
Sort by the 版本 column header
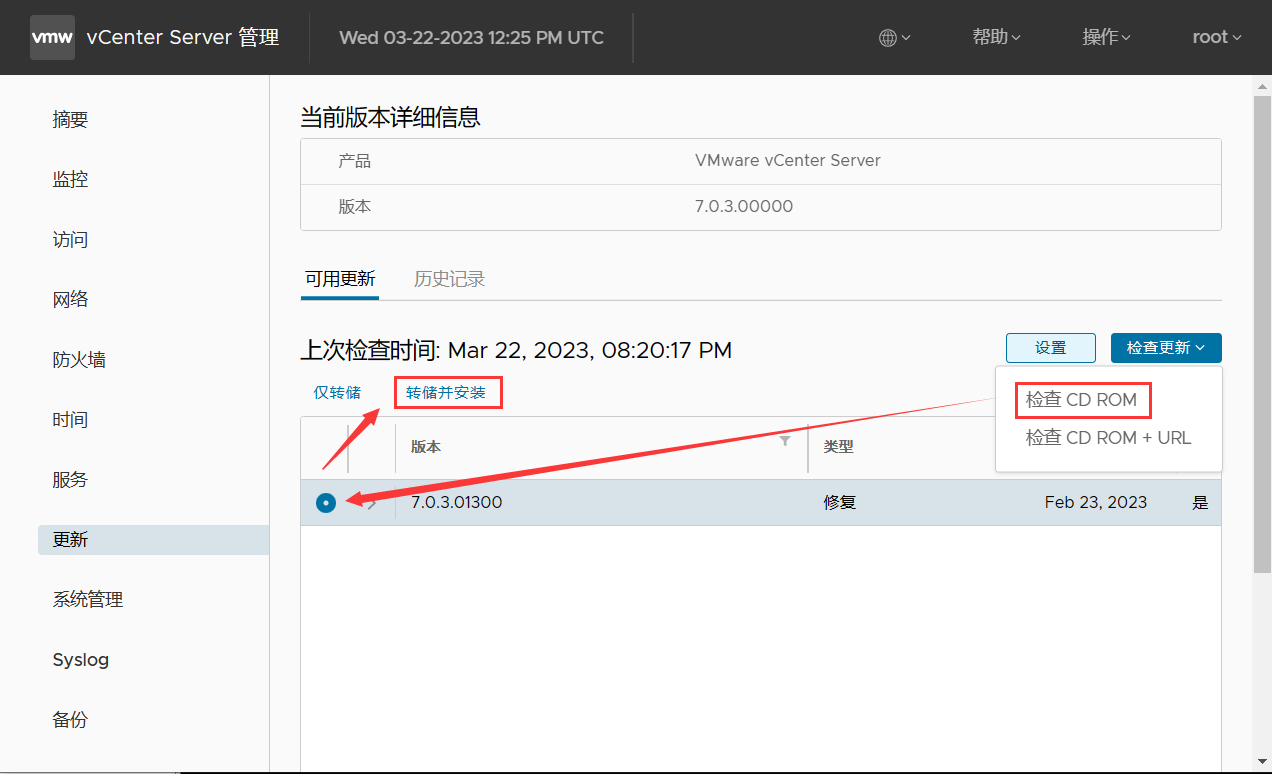[426, 447]
